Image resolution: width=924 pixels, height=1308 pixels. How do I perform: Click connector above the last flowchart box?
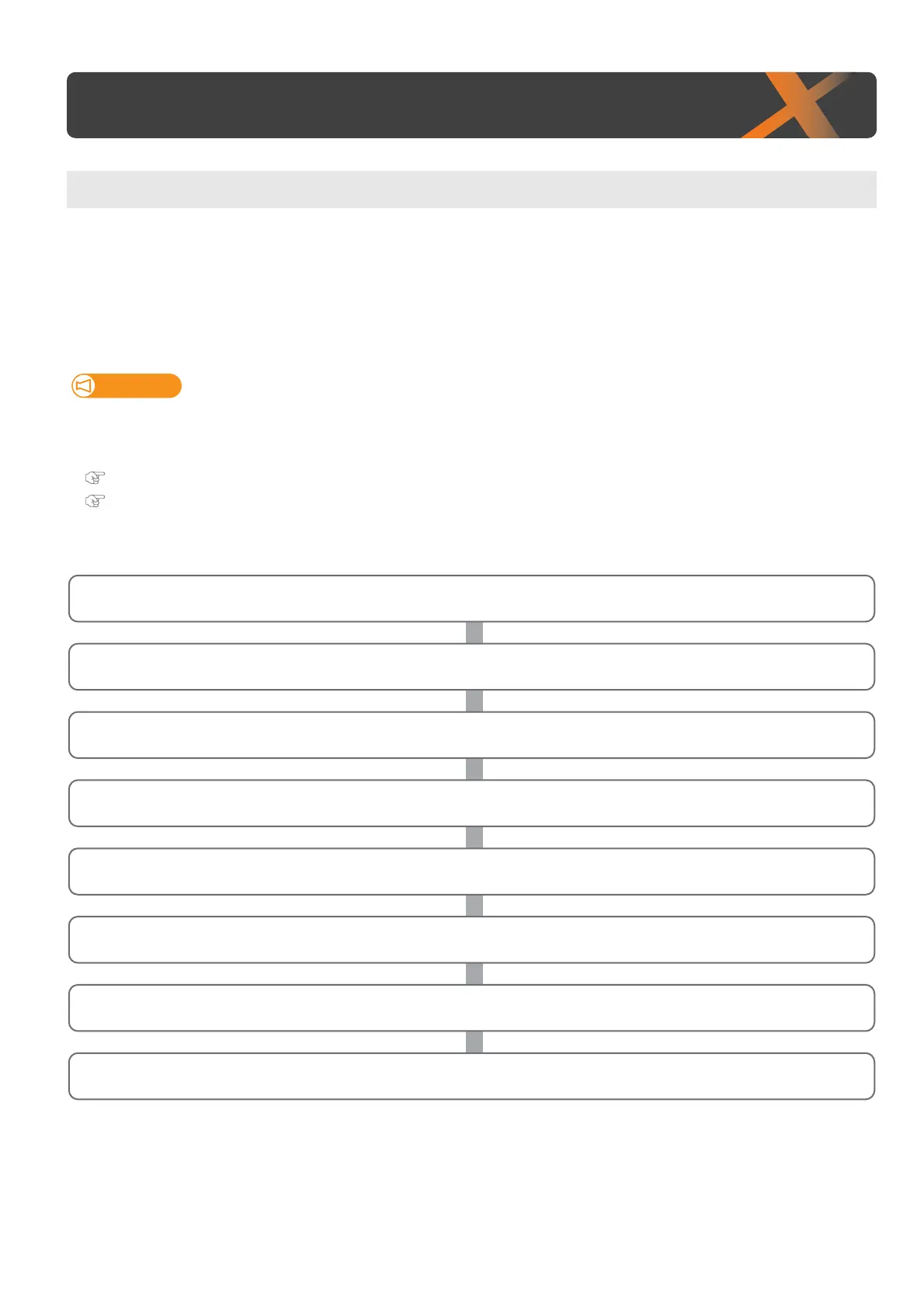click(x=474, y=1042)
